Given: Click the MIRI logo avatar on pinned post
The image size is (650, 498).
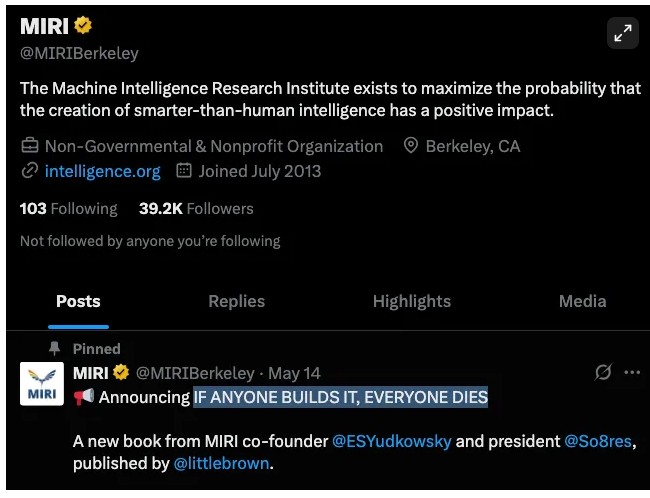Looking at the screenshot, I should (42, 383).
